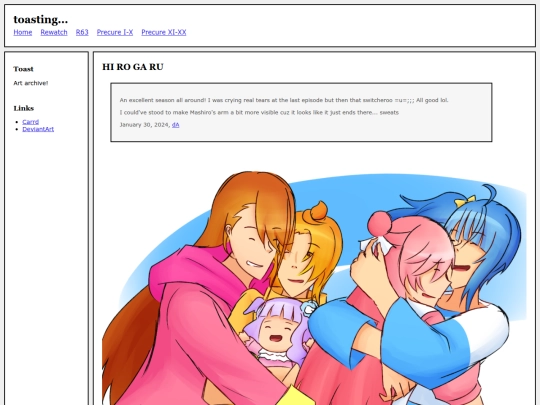Select the Precure I-X link
The image size is (540, 405).
(x=115, y=32)
